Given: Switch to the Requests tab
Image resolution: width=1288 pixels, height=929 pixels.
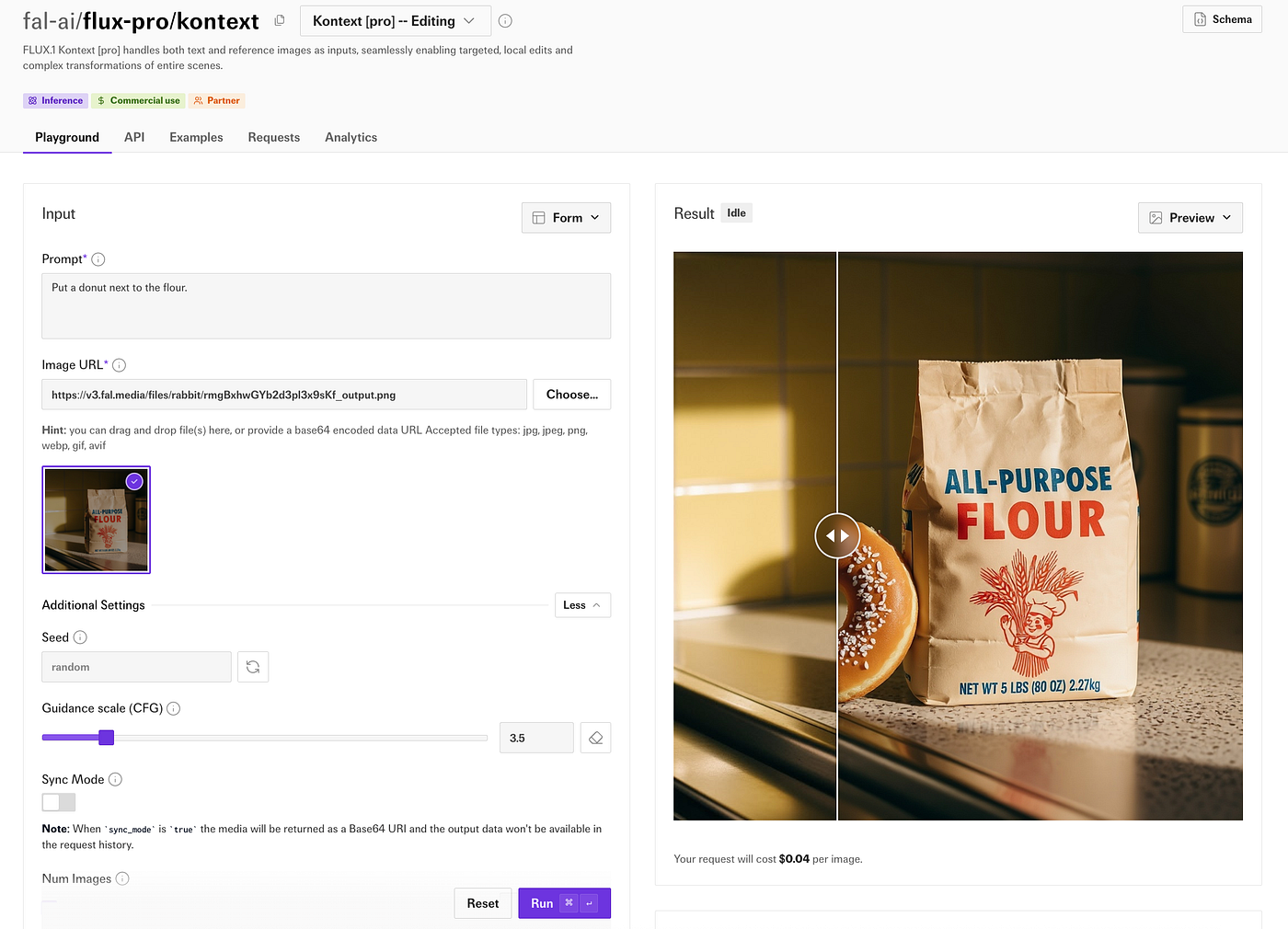Looking at the screenshot, I should pos(274,137).
